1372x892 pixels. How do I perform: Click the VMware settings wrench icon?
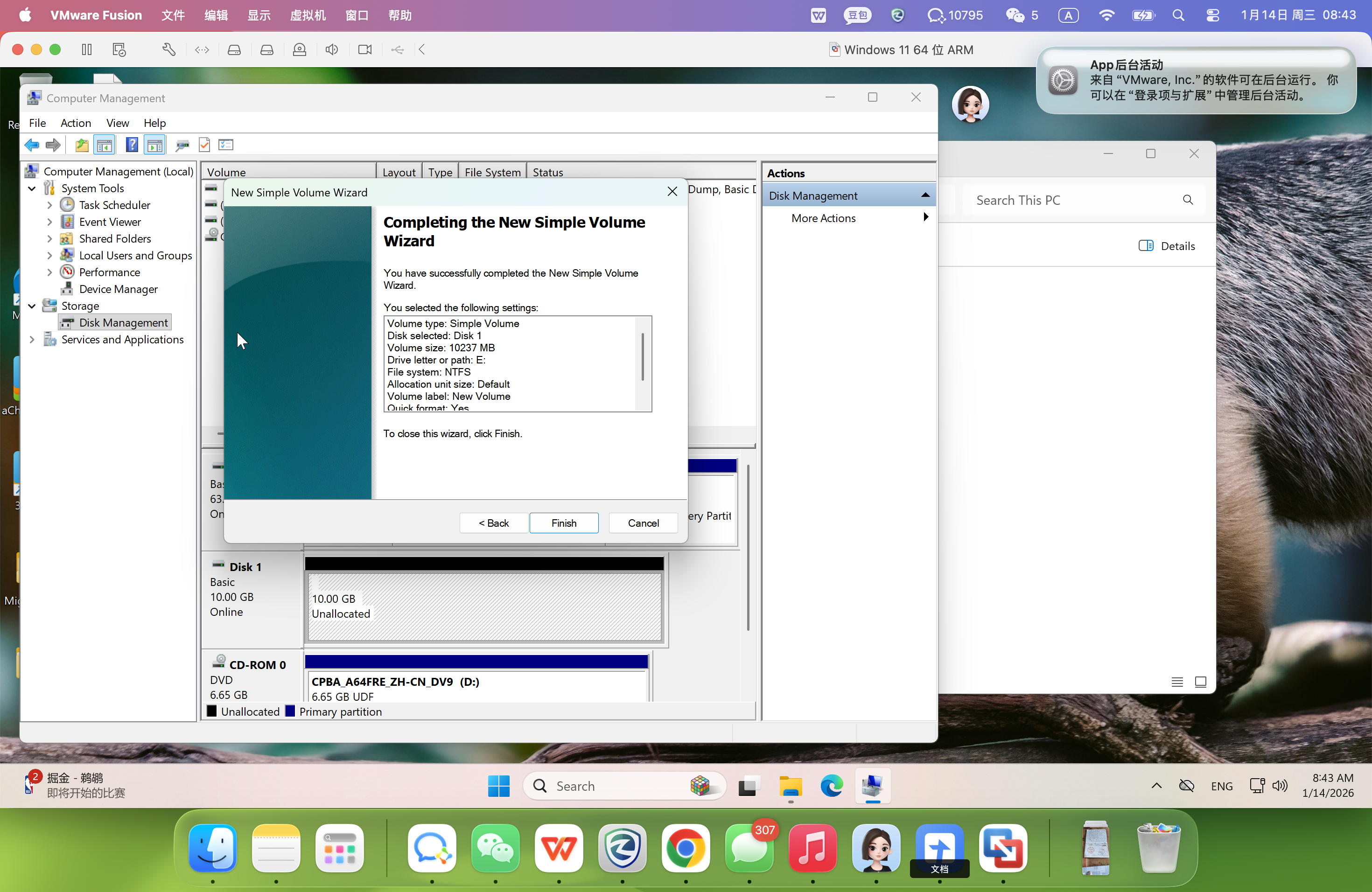click(168, 49)
